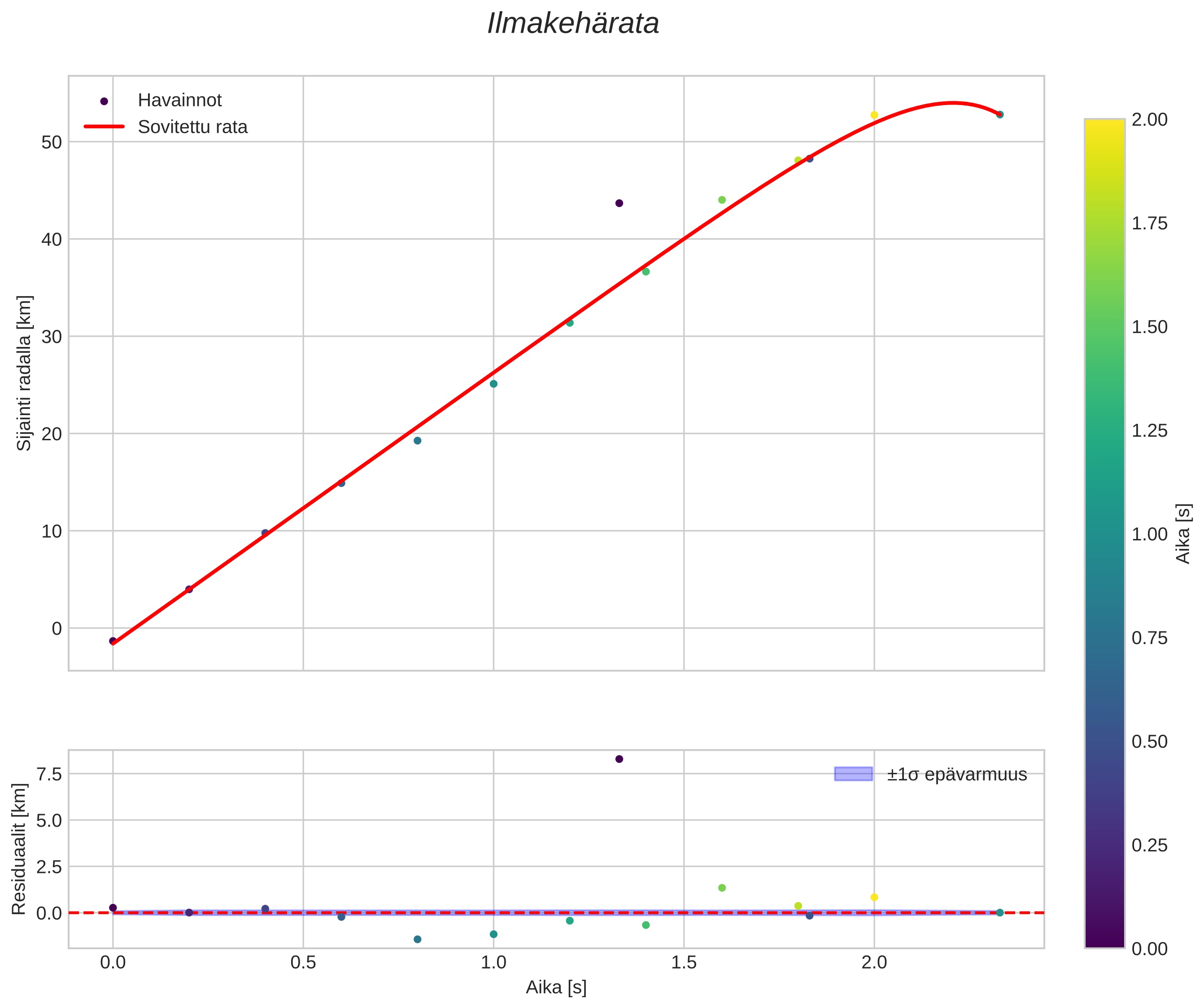The width and height of the screenshot is (1204, 1008).
Task: Click the Sijainti radalla [km] axis label
Action: (24, 373)
